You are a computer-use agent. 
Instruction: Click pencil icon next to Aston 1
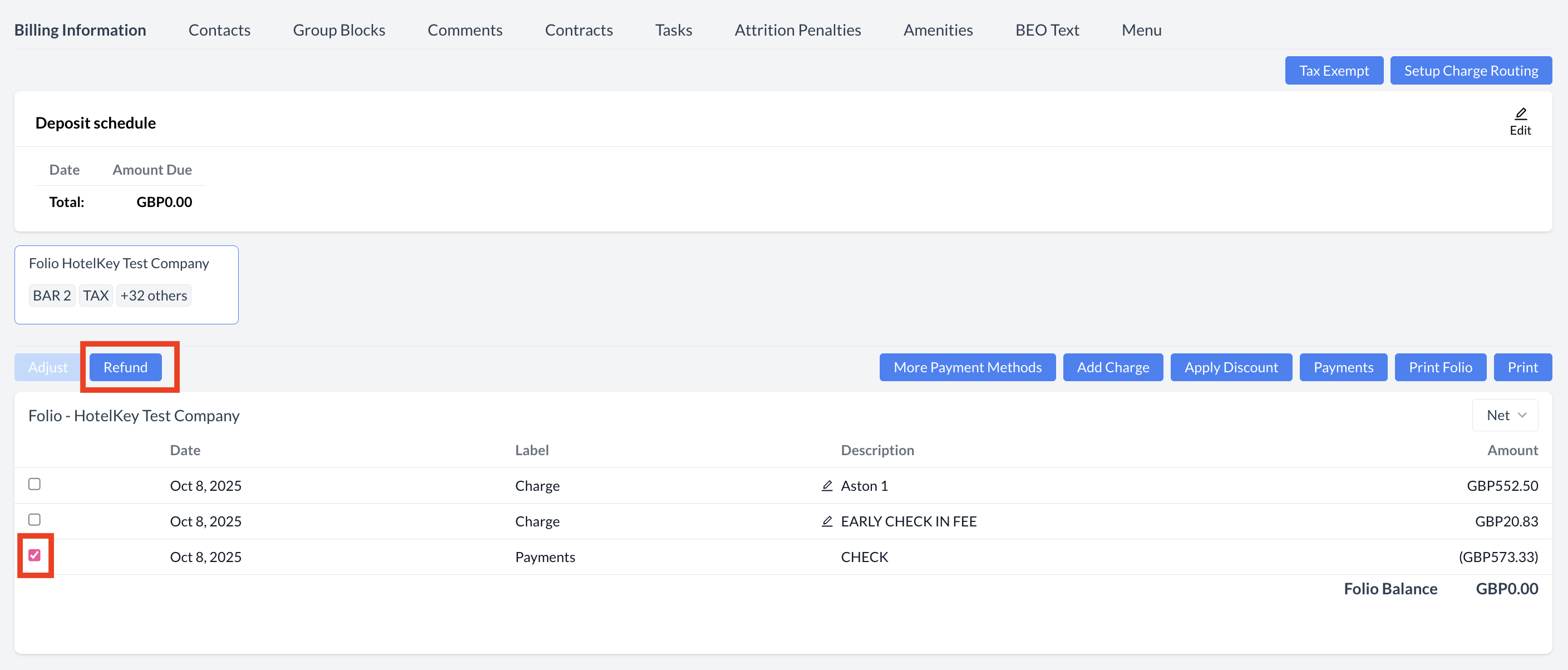click(x=827, y=486)
